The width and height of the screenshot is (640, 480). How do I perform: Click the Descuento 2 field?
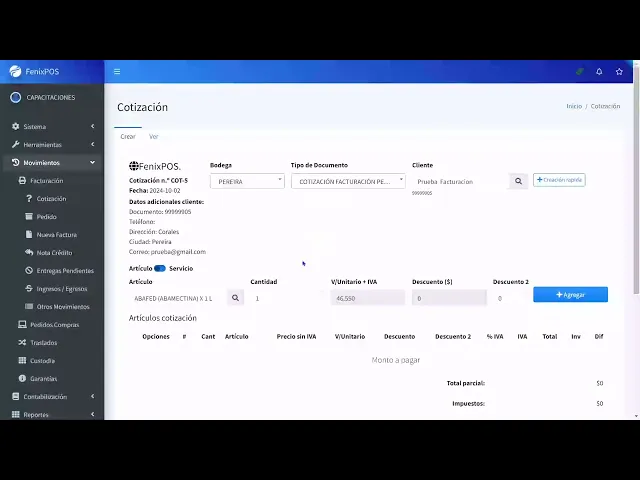(x=510, y=298)
